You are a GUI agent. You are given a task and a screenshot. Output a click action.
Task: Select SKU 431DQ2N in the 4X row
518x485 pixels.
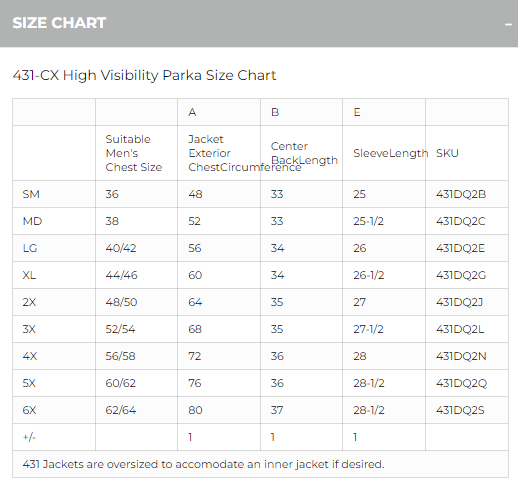point(461,356)
